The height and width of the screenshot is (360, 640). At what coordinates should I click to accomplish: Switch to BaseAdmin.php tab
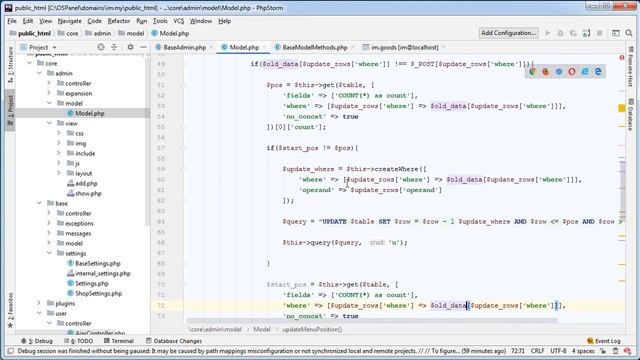[184, 47]
